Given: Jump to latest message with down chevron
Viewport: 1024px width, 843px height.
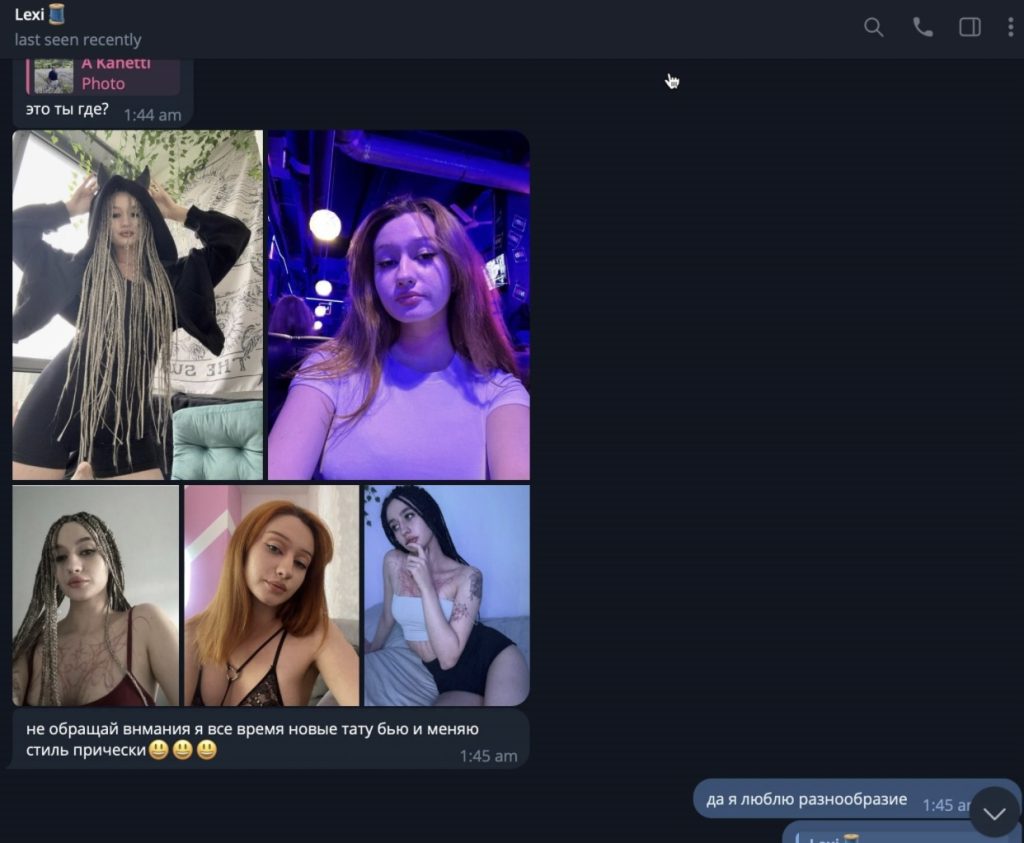Looking at the screenshot, I should pyautogui.click(x=994, y=813).
